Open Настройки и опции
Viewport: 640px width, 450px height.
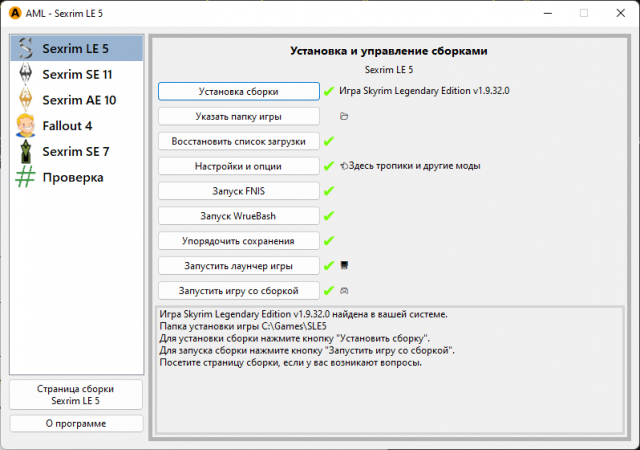[238, 166]
